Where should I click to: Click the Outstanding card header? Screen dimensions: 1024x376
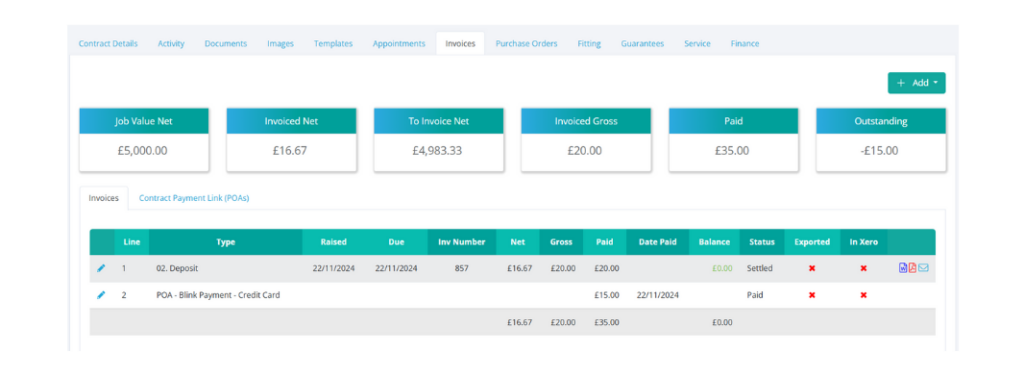pyautogui.click(x=881, y=121)
